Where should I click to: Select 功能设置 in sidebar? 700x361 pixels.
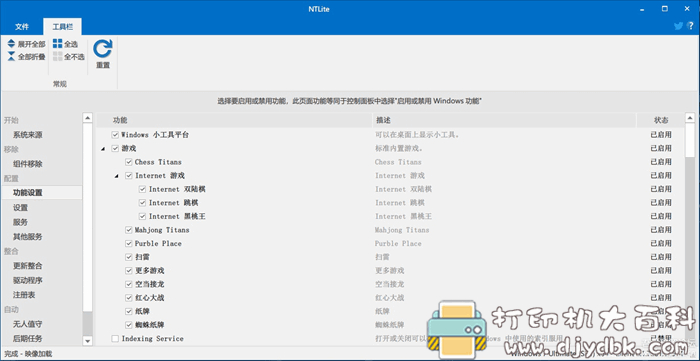pos(28,193)
